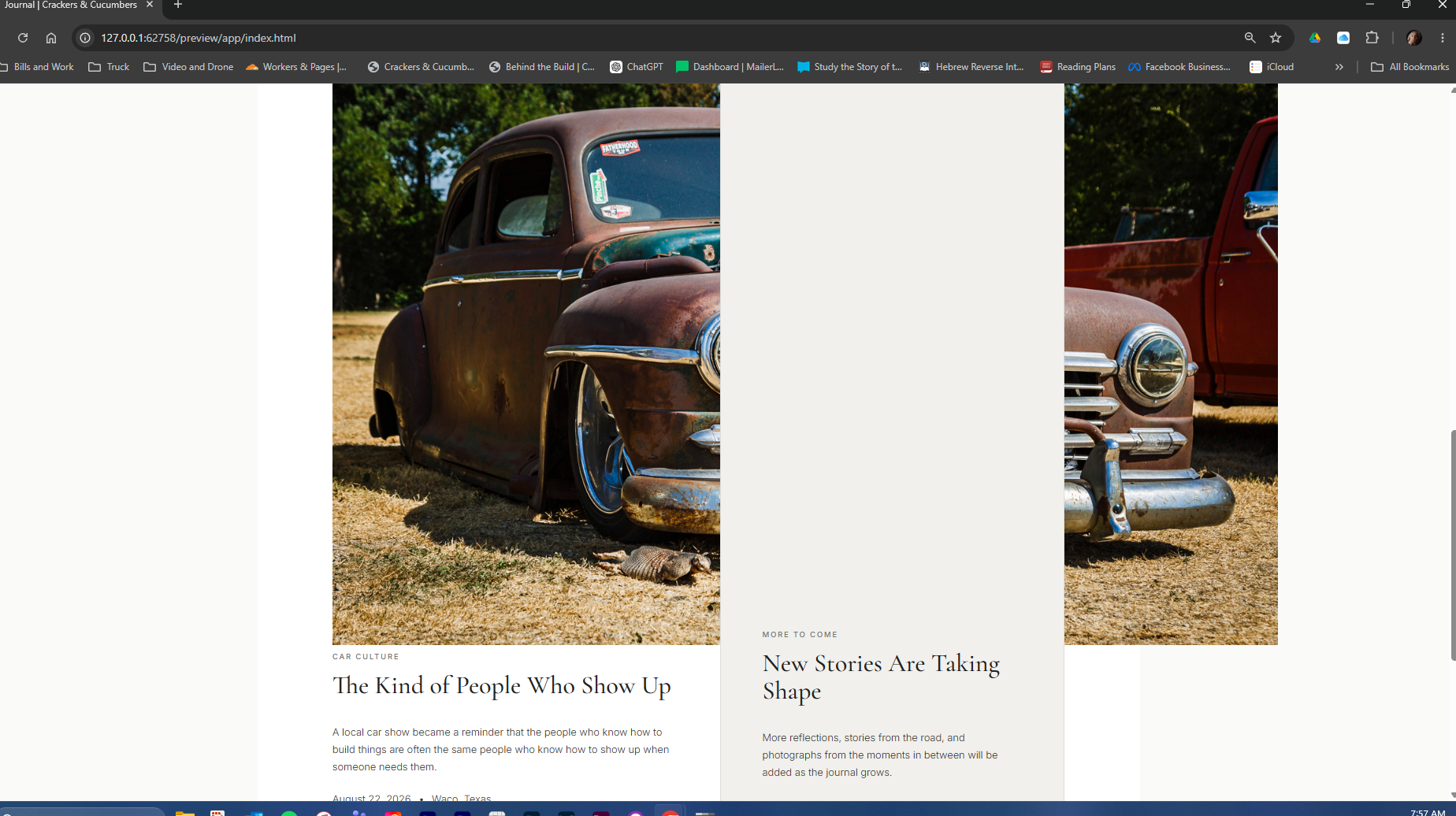The width and height of the screenshot is (1456, 816).
Task: Open the Google Drive extension icon
Action: pyautogui.click(x=1315, y=38)
